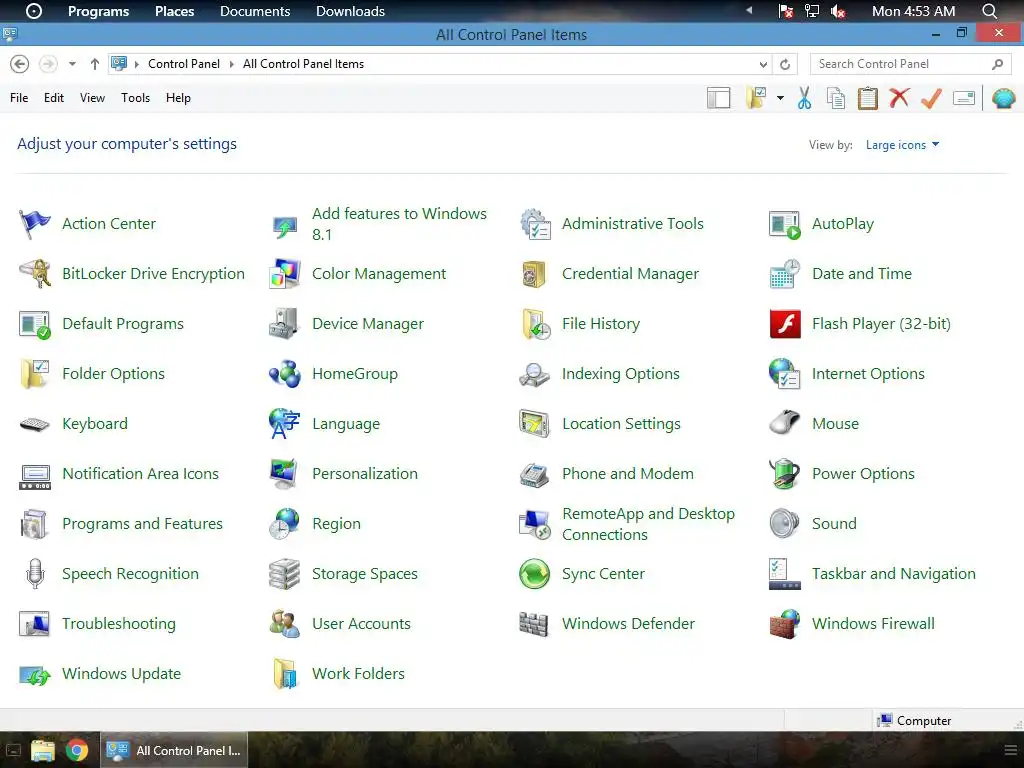
Task: Open the File menu
Action: pyautogui.click(x=19, y=98)
